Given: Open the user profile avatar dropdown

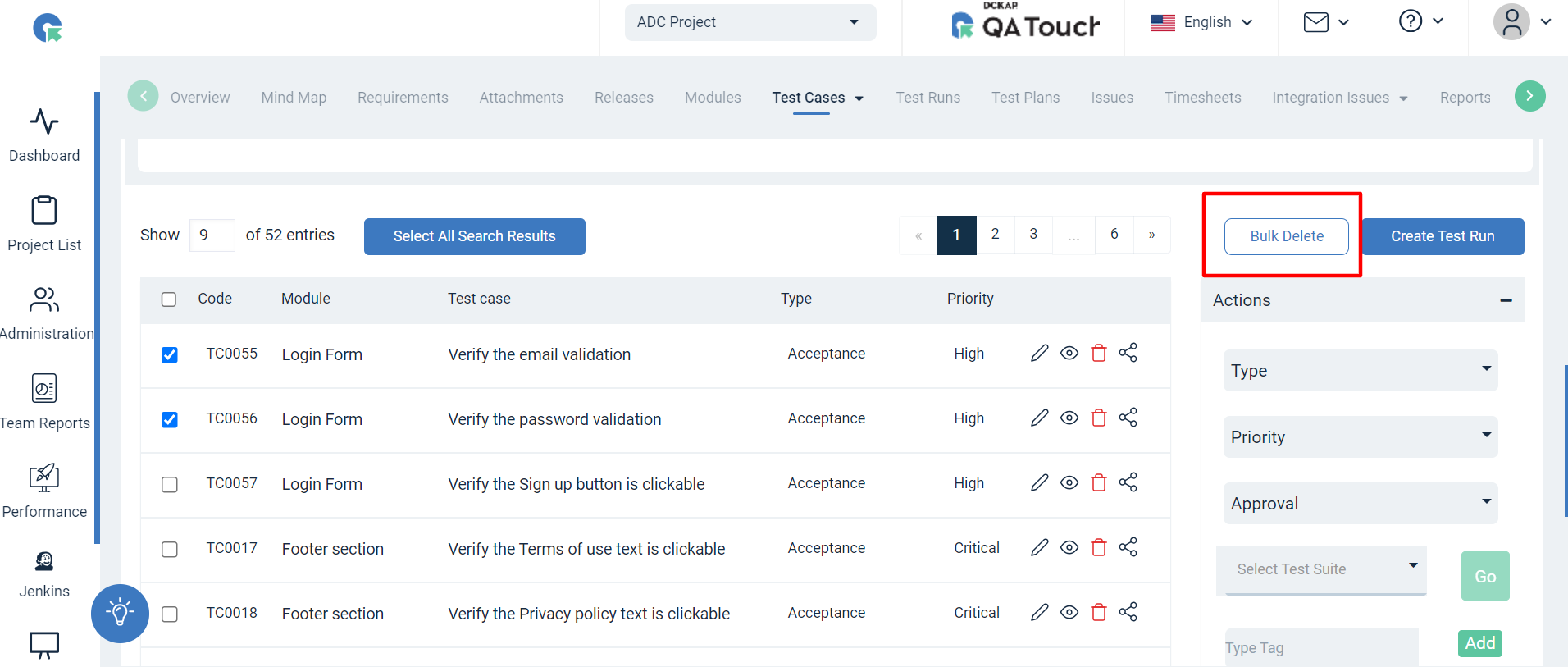Looking at the screenshot, I should (1522, 21).
